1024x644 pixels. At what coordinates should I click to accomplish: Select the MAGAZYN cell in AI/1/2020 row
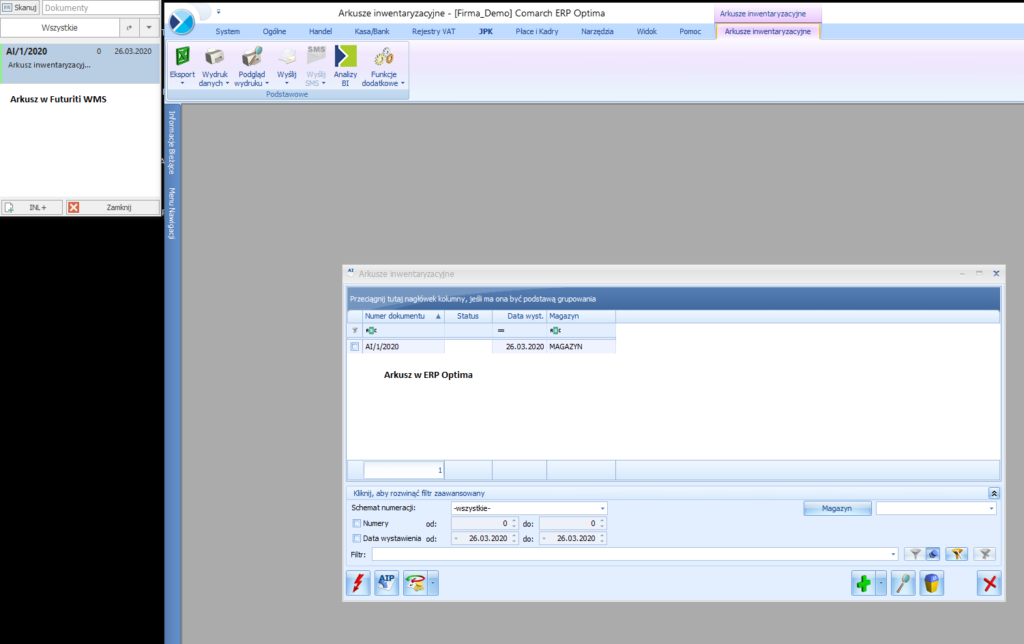[581, 347]
